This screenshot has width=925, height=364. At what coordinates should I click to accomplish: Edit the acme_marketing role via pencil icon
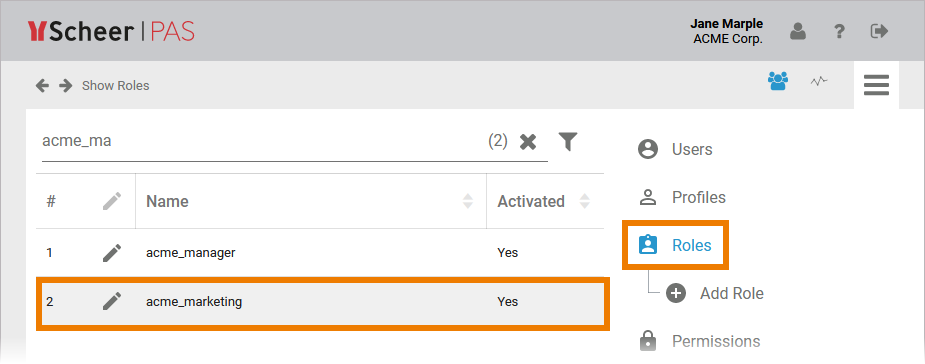click(x=111, y=301)
